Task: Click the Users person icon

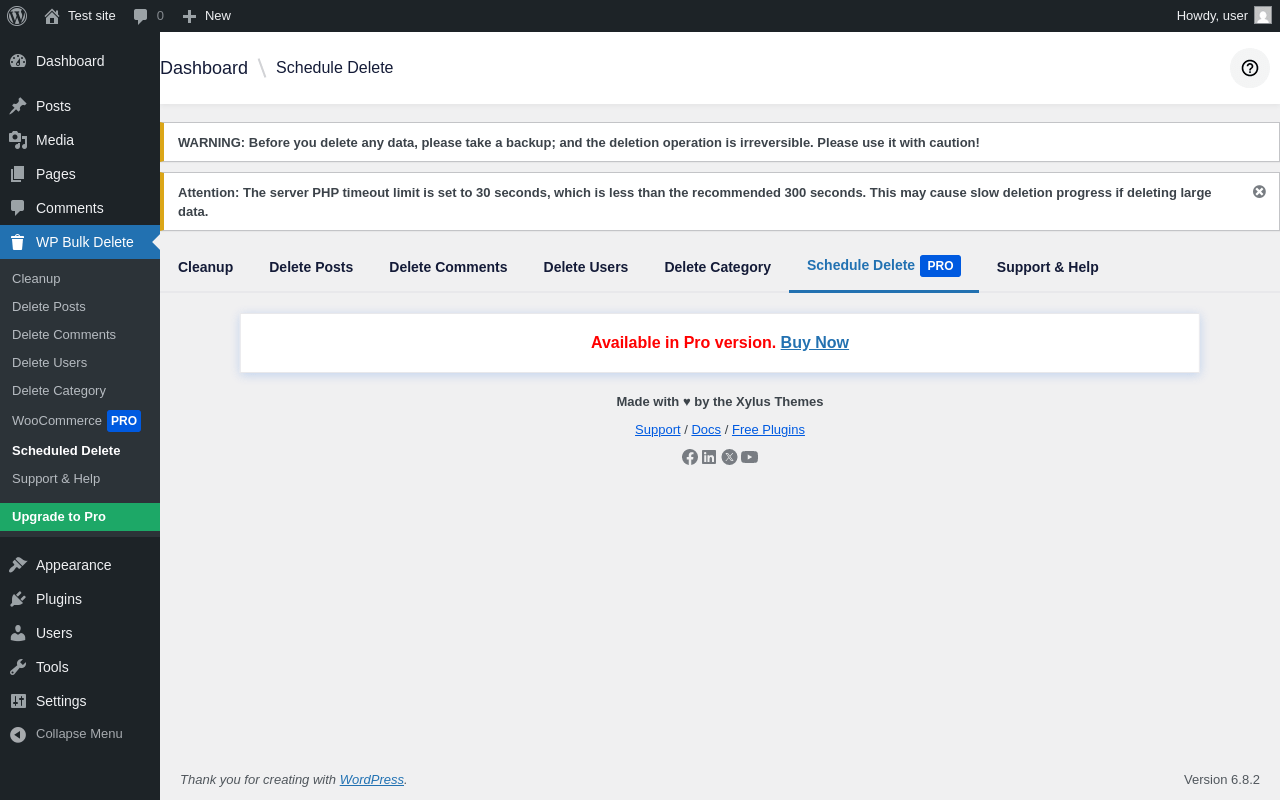Action: click(x=18, y=633)
